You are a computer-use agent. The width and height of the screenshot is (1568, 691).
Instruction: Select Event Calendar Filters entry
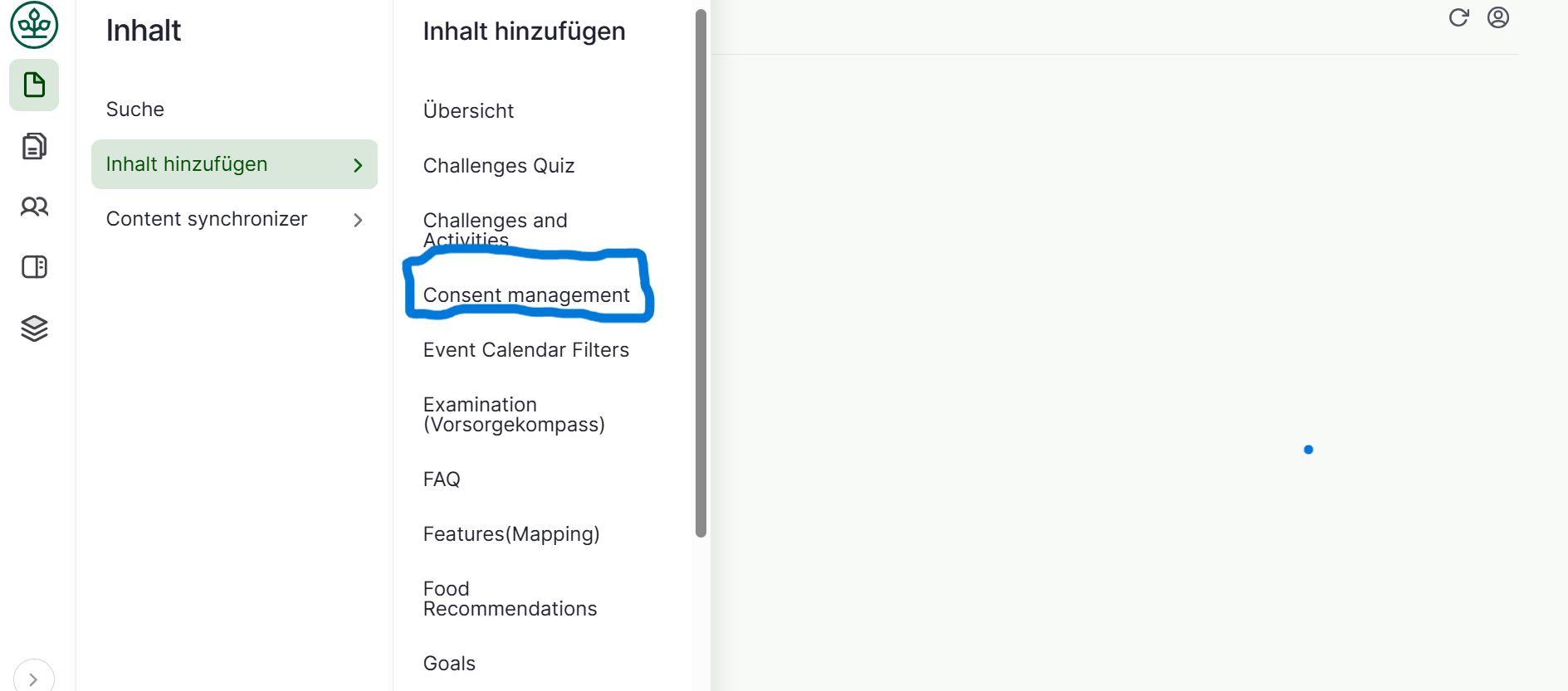click(x=526, y=350)
